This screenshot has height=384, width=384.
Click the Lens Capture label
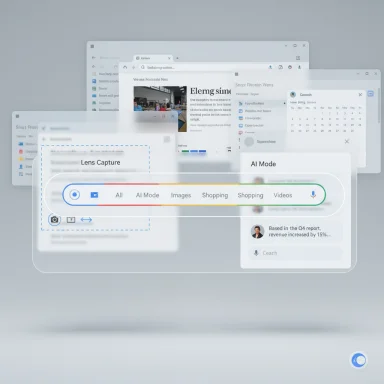[x=100, y=162]
